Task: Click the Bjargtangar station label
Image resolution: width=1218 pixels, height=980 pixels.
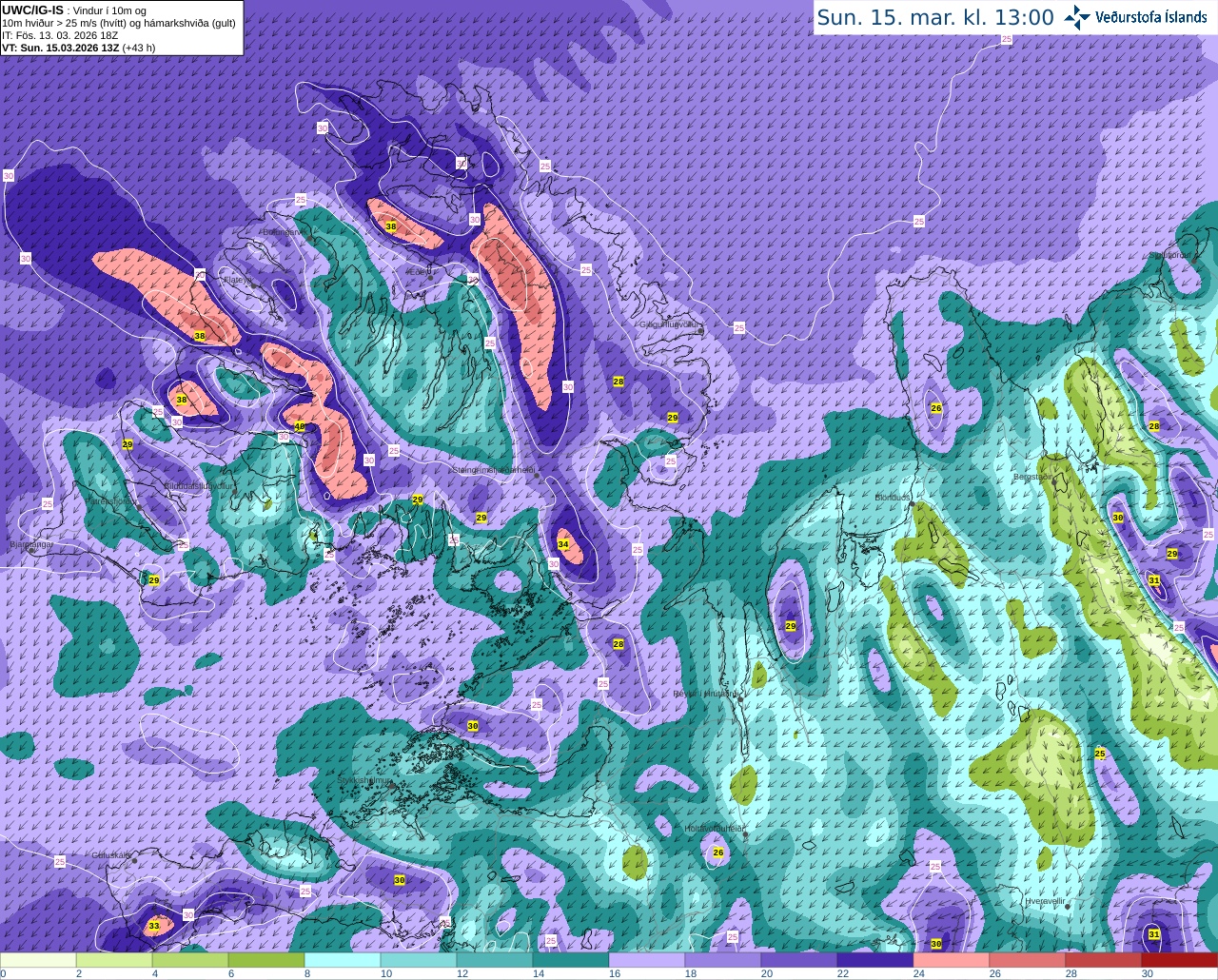Action: pyautogui.click(x=30, y=545)
